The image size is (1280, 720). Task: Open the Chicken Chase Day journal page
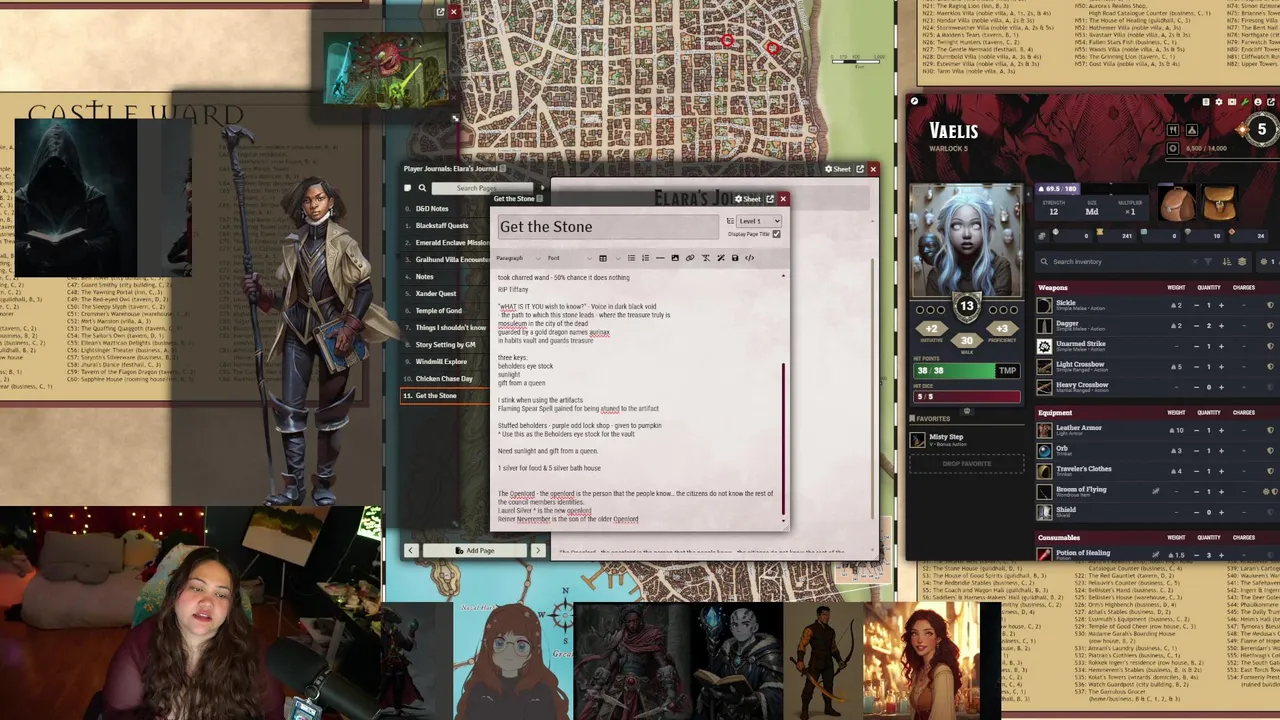point(445,379)
